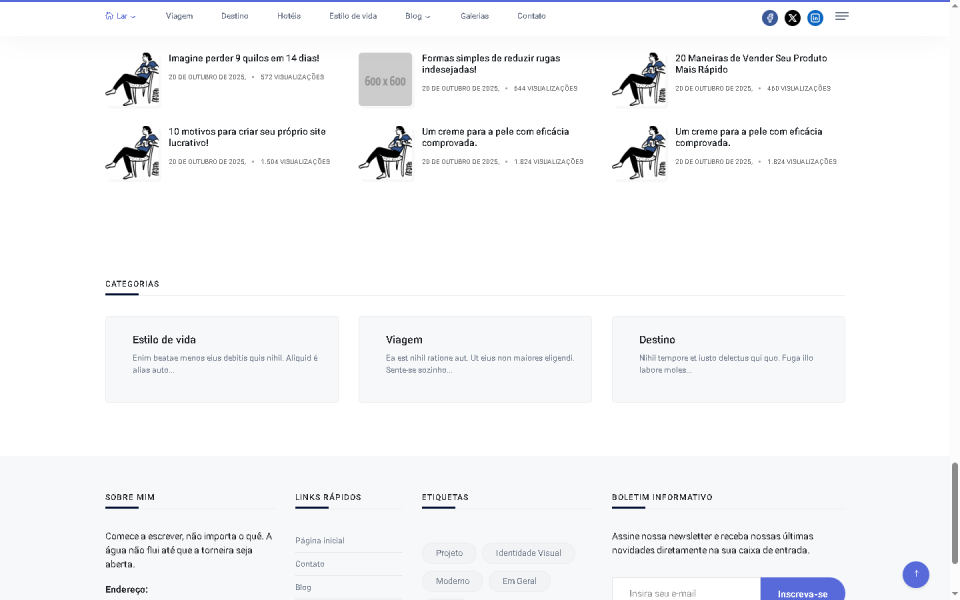Select 'Contato' in the navigation bar

point(531,16)
